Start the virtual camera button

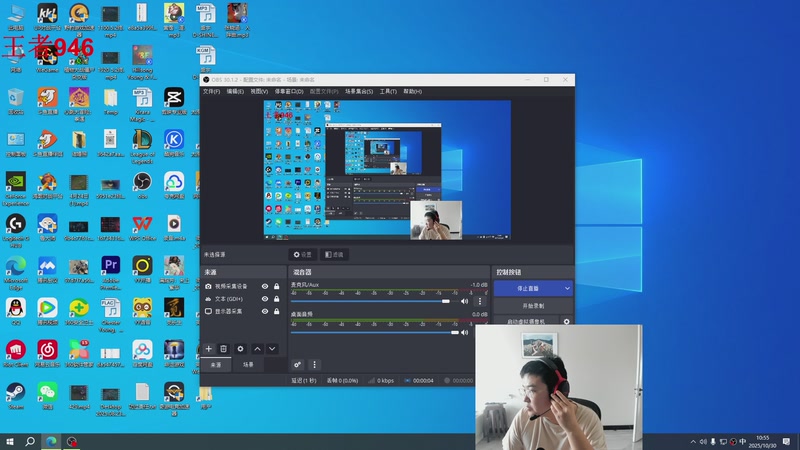526,321
